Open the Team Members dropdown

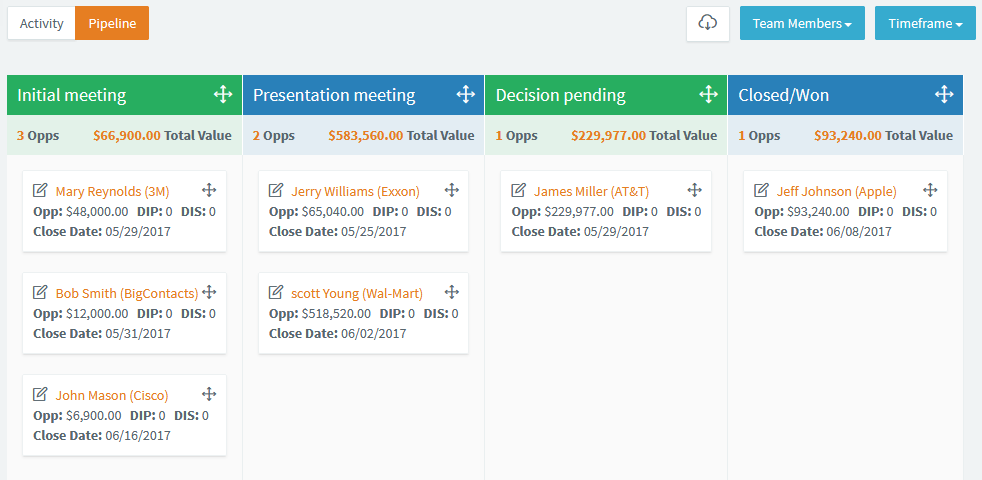pyautogui.click(x=802, y=23)
